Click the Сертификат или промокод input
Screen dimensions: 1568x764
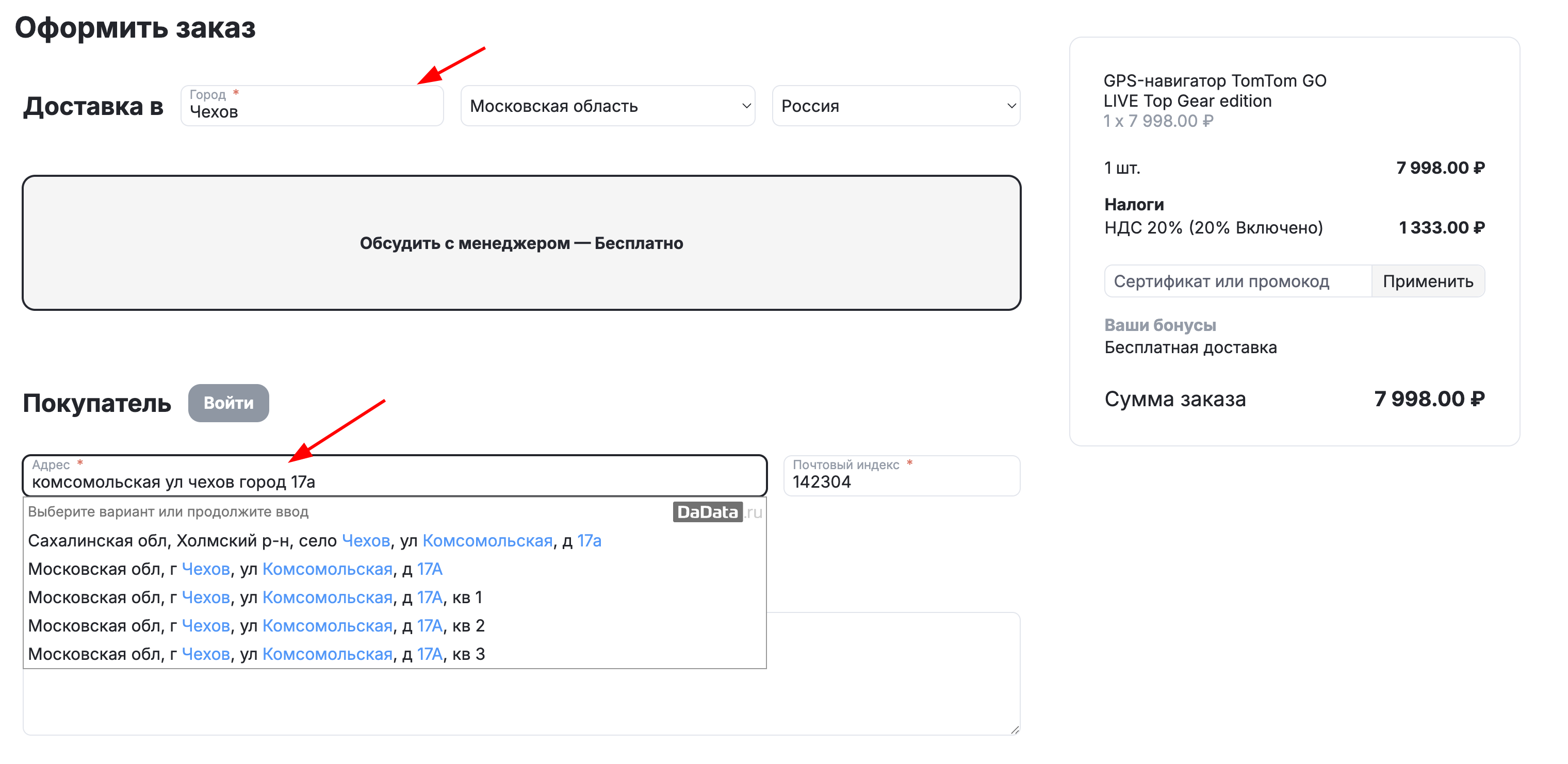(1237, 281)
